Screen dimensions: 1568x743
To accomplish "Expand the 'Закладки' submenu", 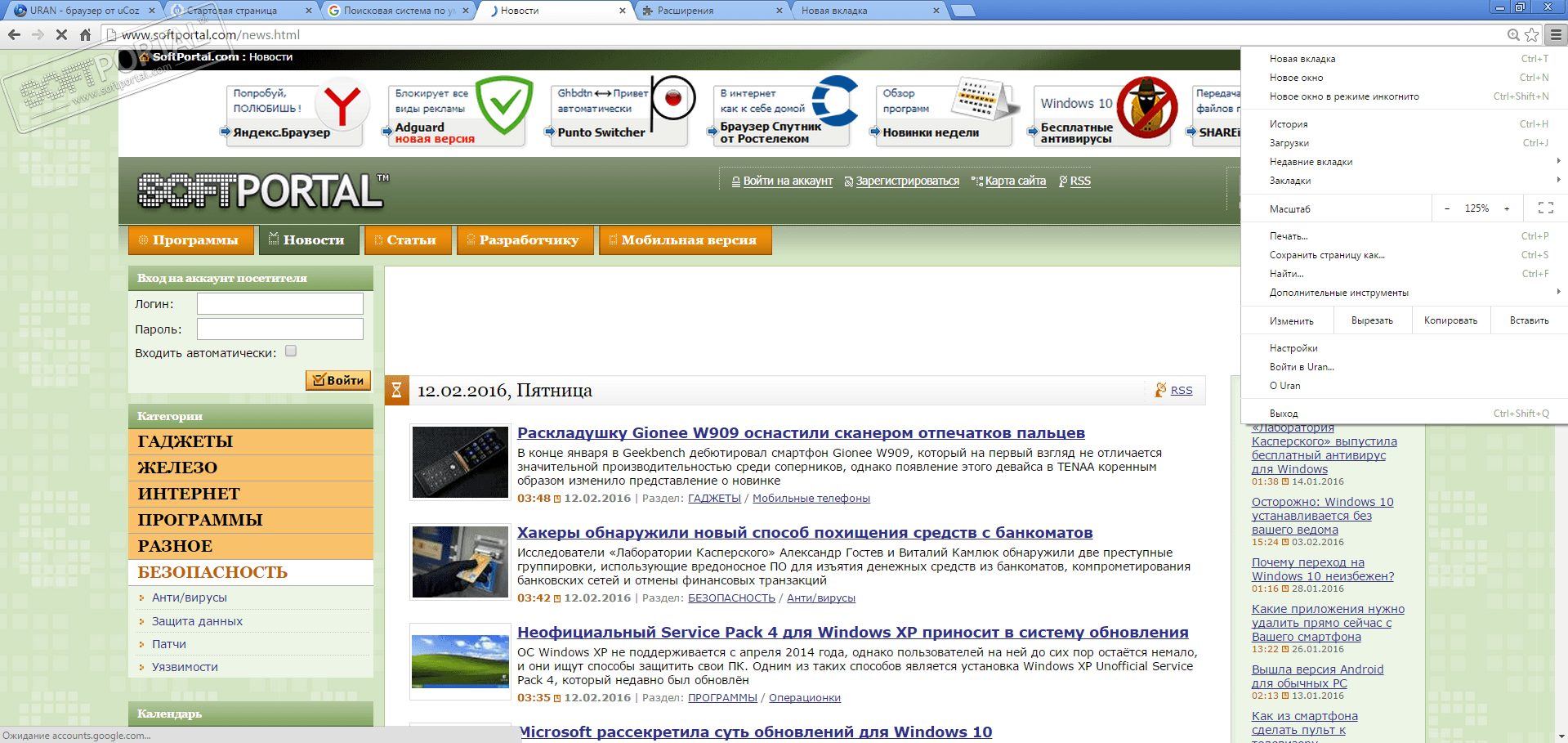I will point(1403,181).
